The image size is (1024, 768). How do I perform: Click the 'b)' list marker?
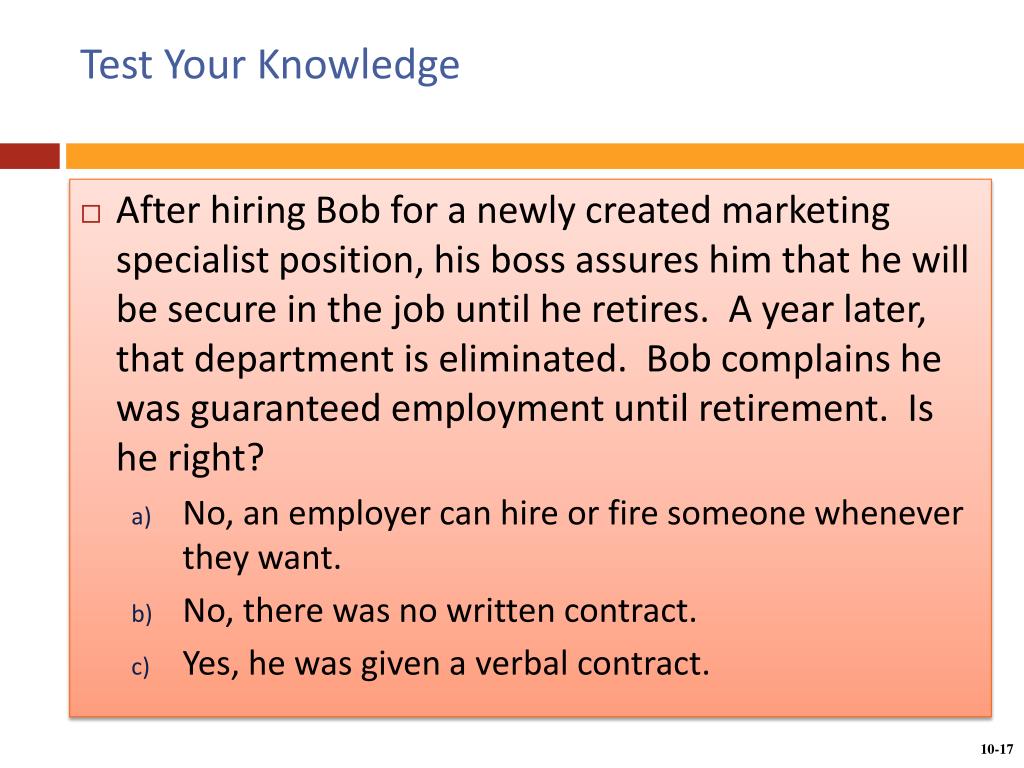[141, 614]
